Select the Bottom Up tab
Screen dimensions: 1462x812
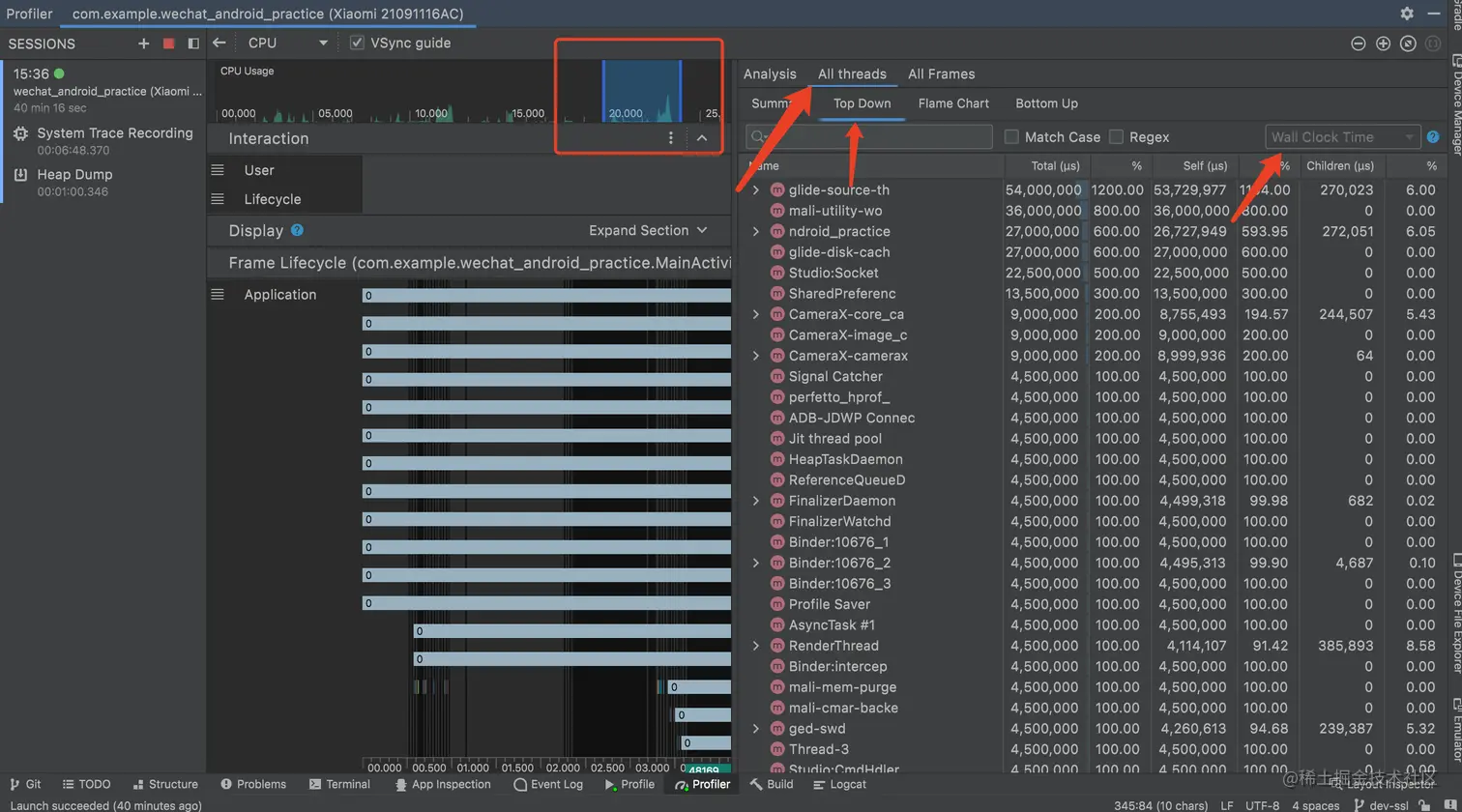(x=1046, y=103)
